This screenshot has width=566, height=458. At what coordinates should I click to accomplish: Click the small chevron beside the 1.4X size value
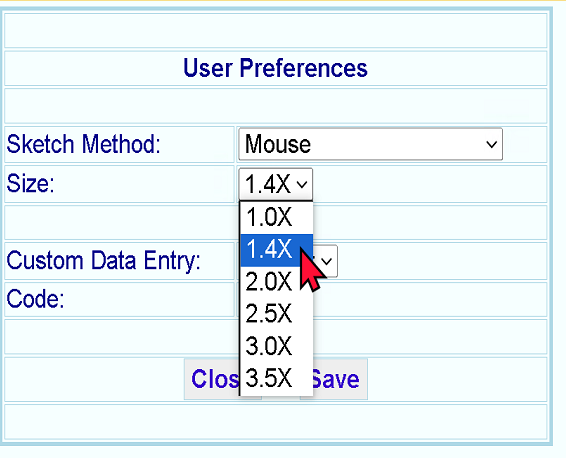(302, 184)
